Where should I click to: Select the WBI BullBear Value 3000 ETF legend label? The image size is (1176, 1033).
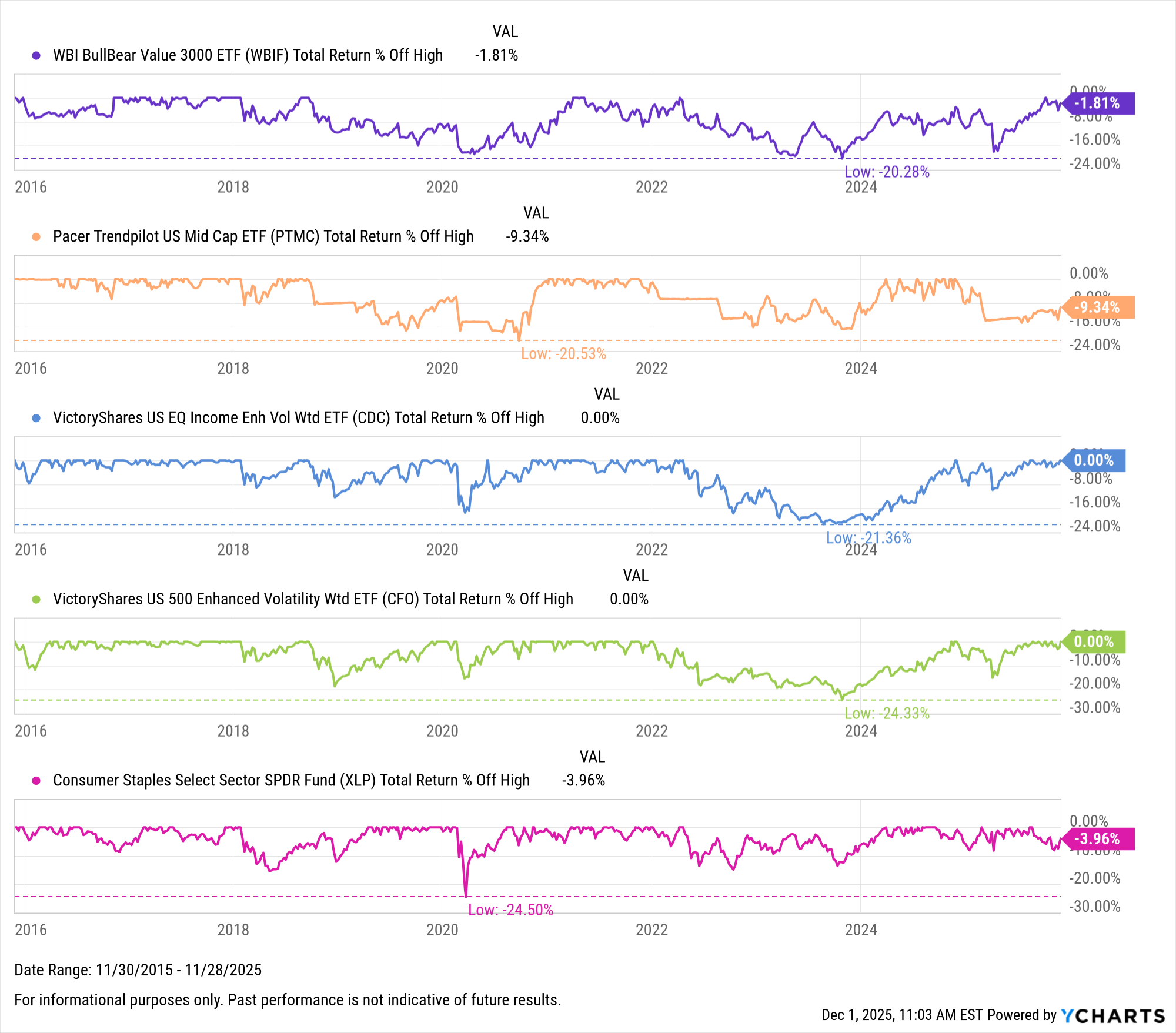click(248, 55)
